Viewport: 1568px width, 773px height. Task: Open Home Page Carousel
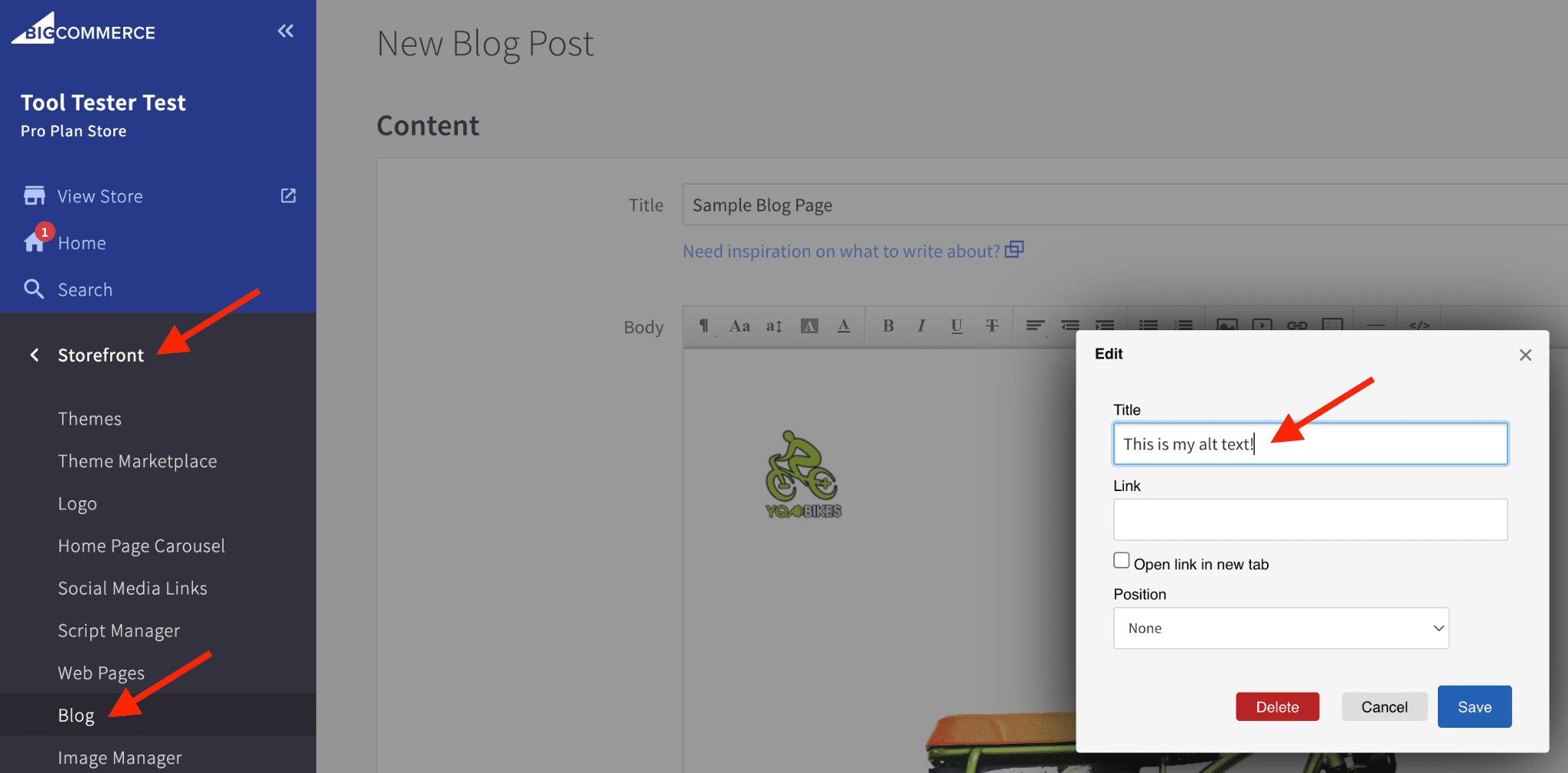142,546
